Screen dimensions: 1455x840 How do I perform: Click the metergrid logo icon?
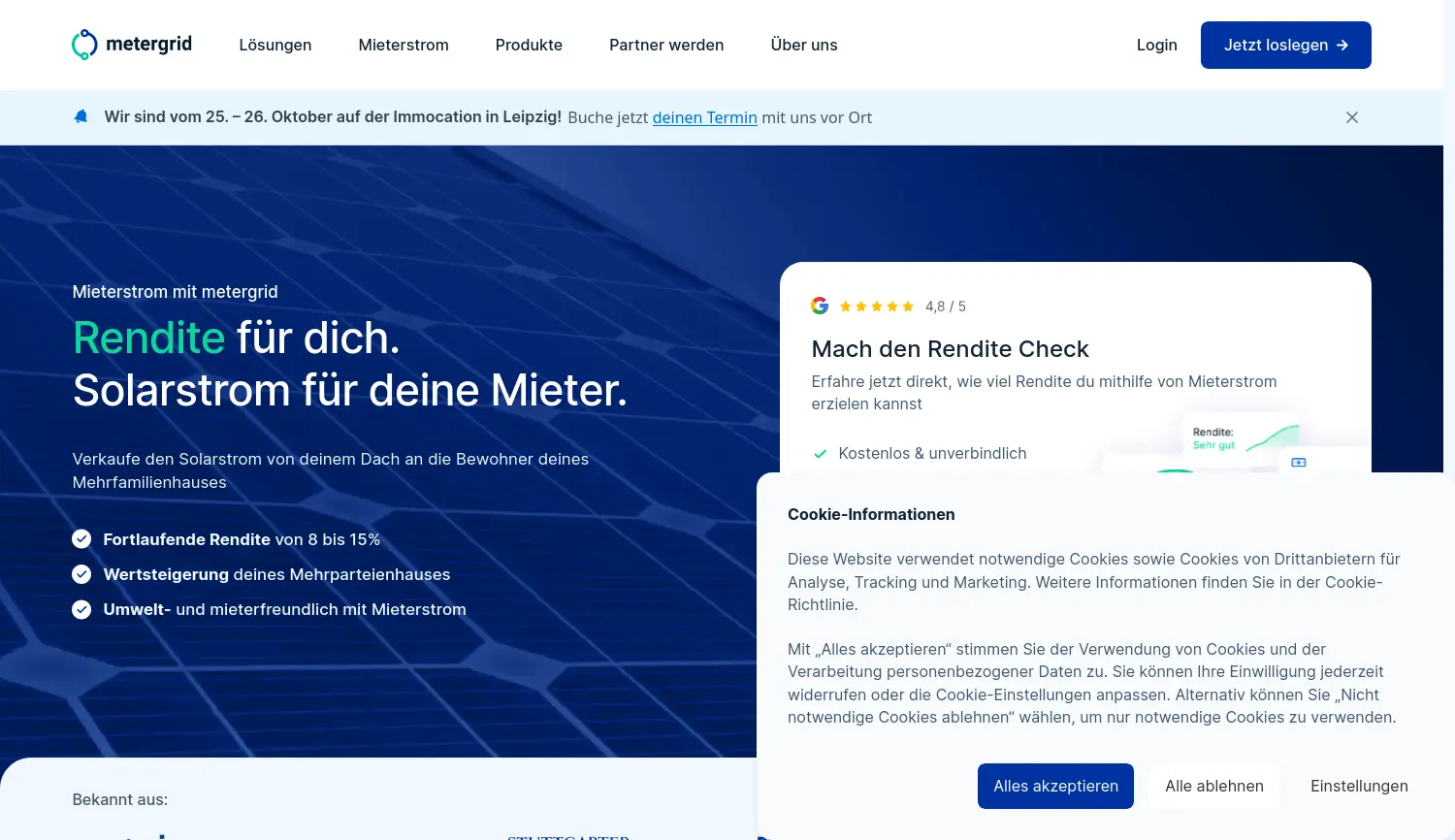84,45
